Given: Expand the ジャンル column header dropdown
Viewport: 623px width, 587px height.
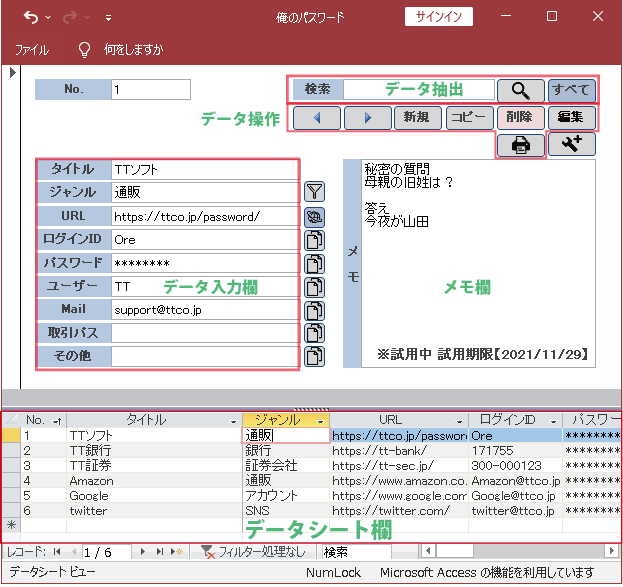Looking at the screenshot, I should pos(321,421).
